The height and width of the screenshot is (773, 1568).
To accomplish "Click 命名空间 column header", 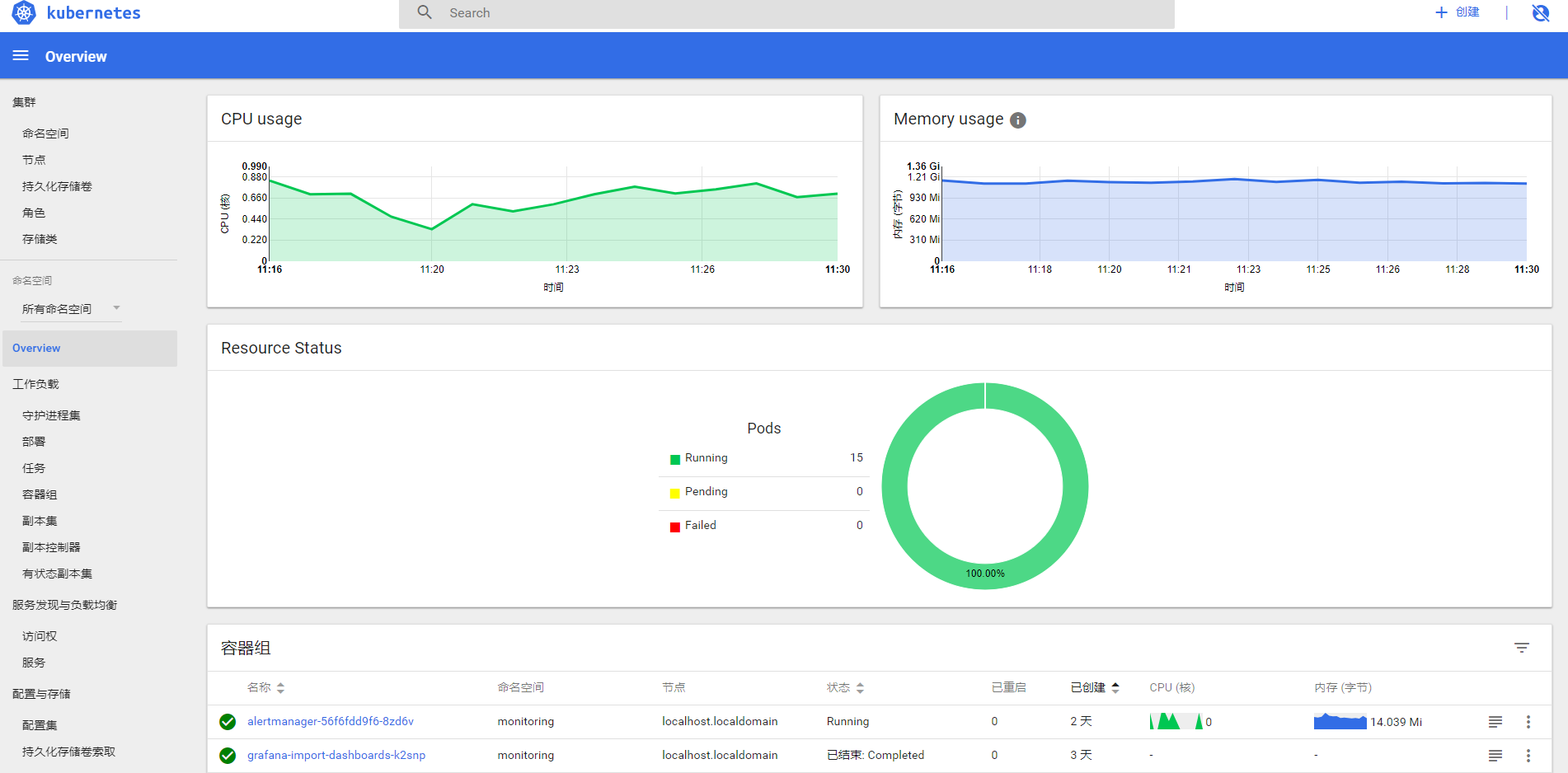I will (x=520, y=688).
